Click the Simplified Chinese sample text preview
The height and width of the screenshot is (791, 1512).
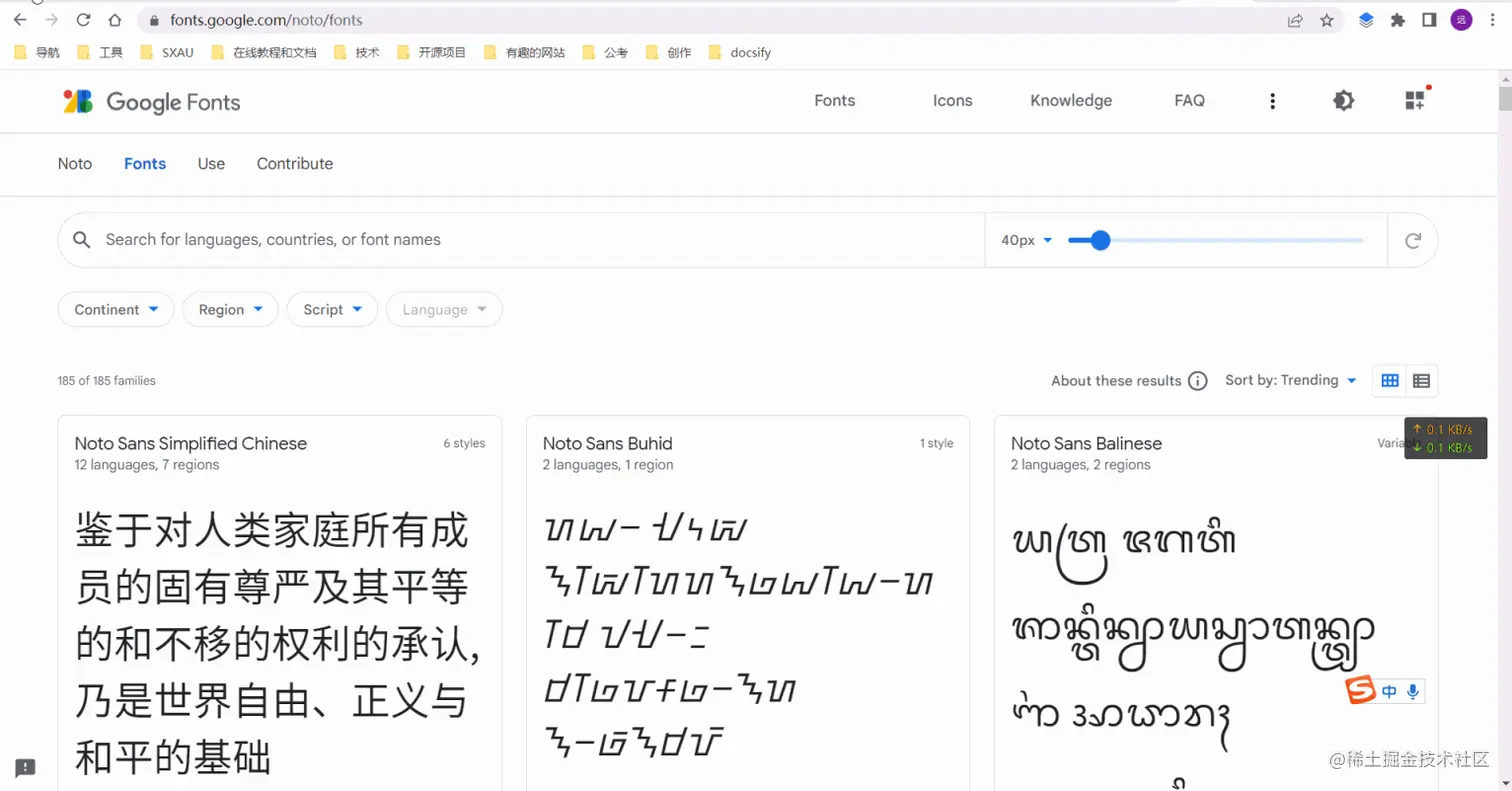[x=278, y=645]
